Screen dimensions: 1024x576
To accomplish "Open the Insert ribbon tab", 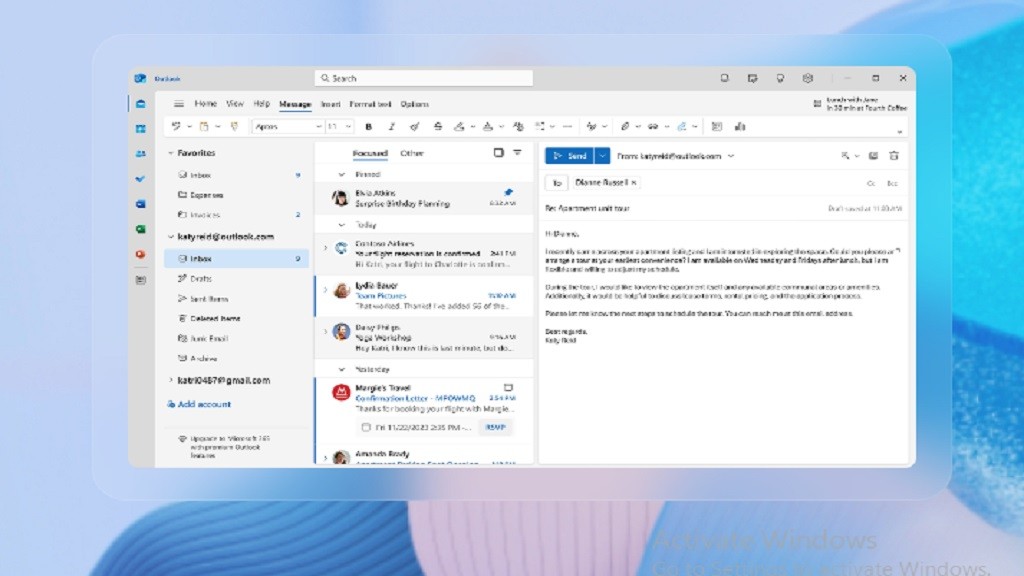I will [x=330, y=104].
